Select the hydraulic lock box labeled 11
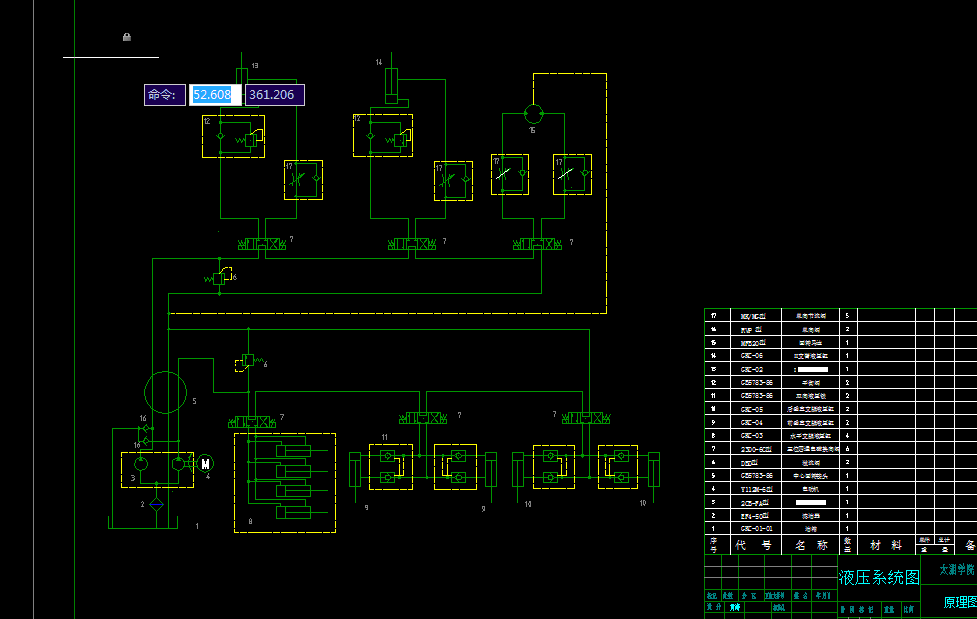 click(x=391, y=467)
